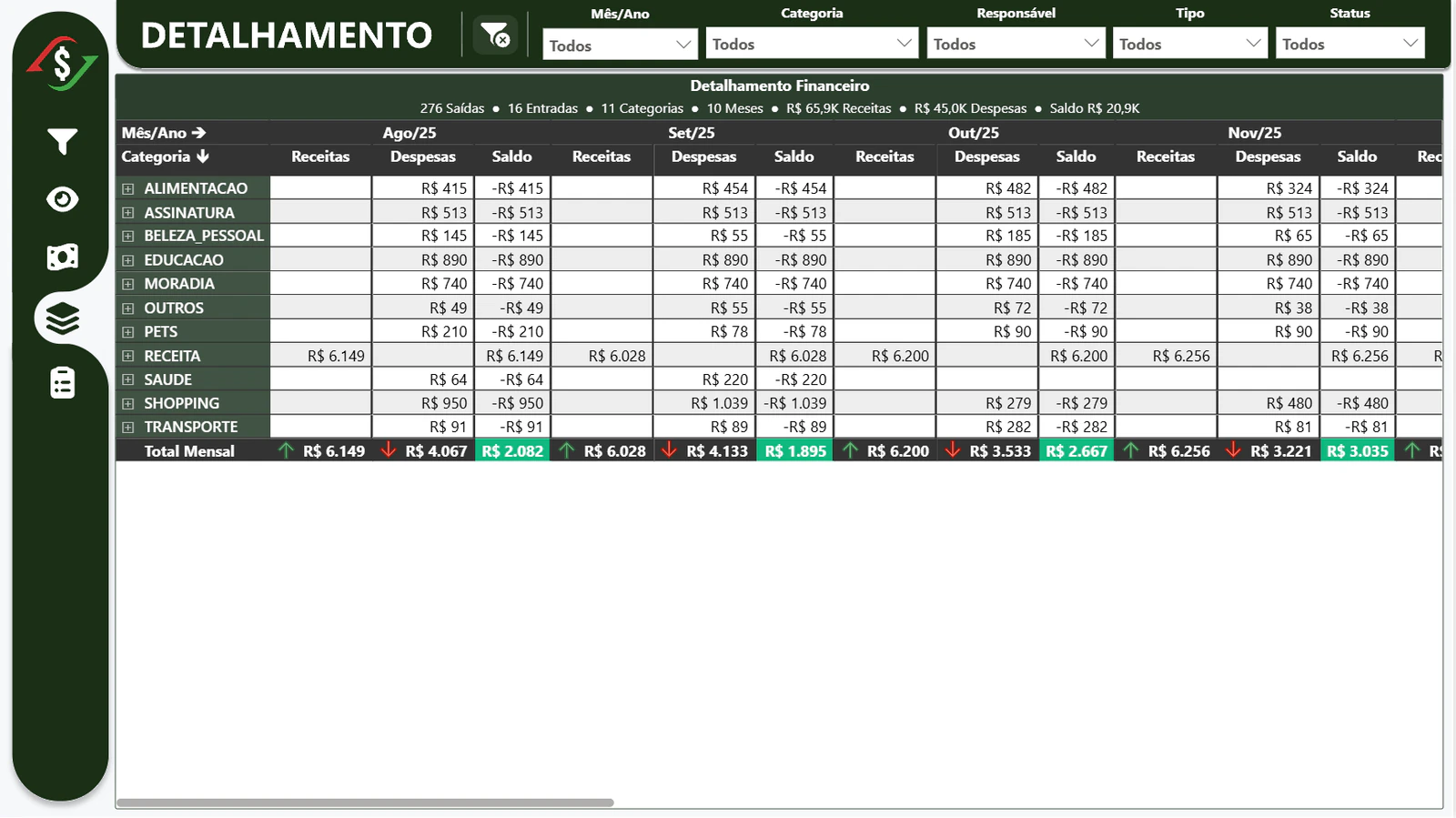Image resolution: width=1456 pixels, height=818 pixels.
Task: Click the Set/25 month column header
Action: click(x=692, y=133)
